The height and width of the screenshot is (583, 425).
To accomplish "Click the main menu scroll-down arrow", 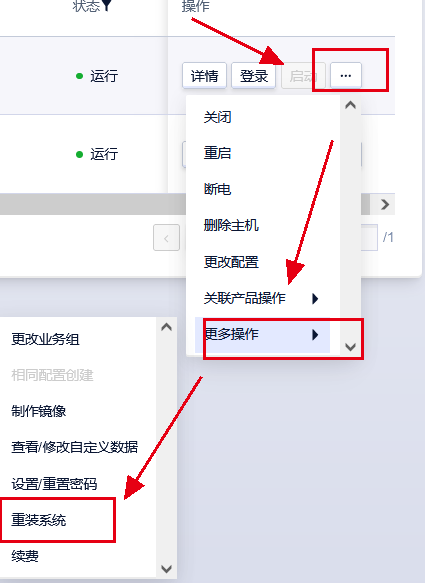I will pyautogui.click(x=350, y=347).
